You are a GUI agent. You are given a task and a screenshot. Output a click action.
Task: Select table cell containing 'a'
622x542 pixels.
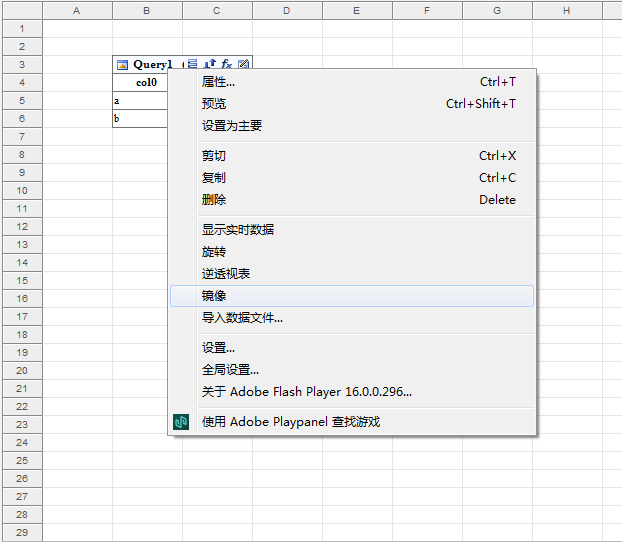(x=140, y=101)
